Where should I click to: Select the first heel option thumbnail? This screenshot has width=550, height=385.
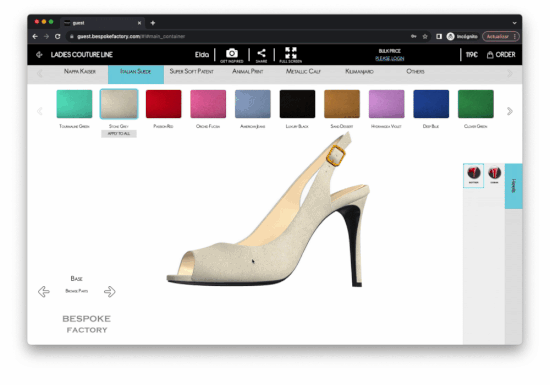coord(474,175)
